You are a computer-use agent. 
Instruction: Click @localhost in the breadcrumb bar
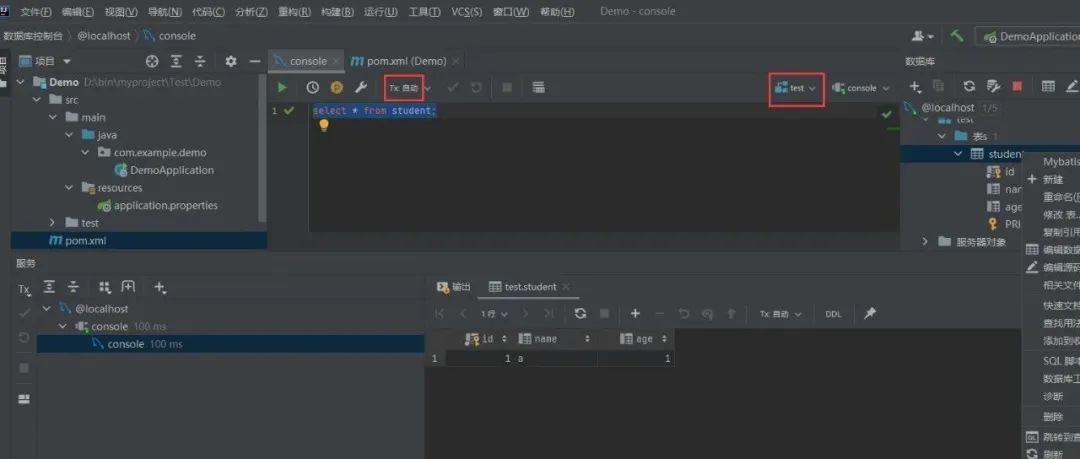[x=103, y=36]
